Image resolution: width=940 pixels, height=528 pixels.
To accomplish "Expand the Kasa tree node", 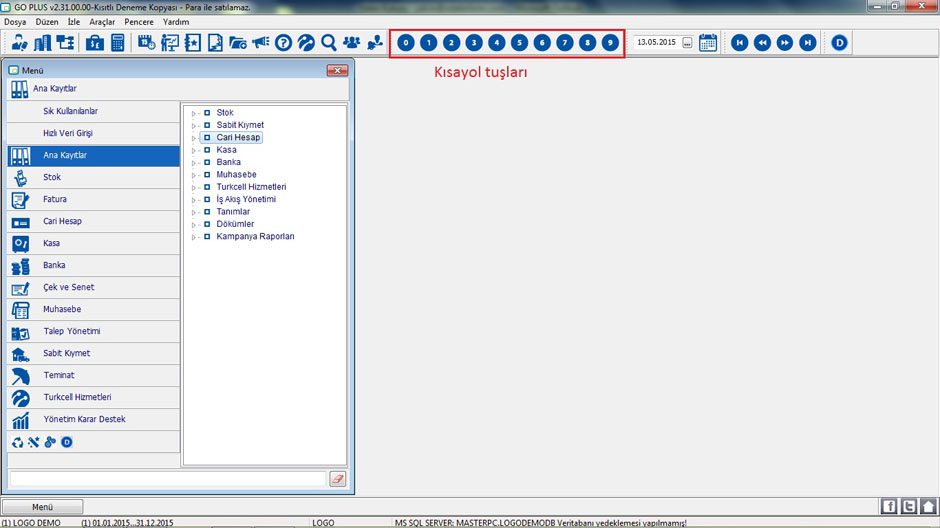I will pyautogui.click(x=194, y=150).
